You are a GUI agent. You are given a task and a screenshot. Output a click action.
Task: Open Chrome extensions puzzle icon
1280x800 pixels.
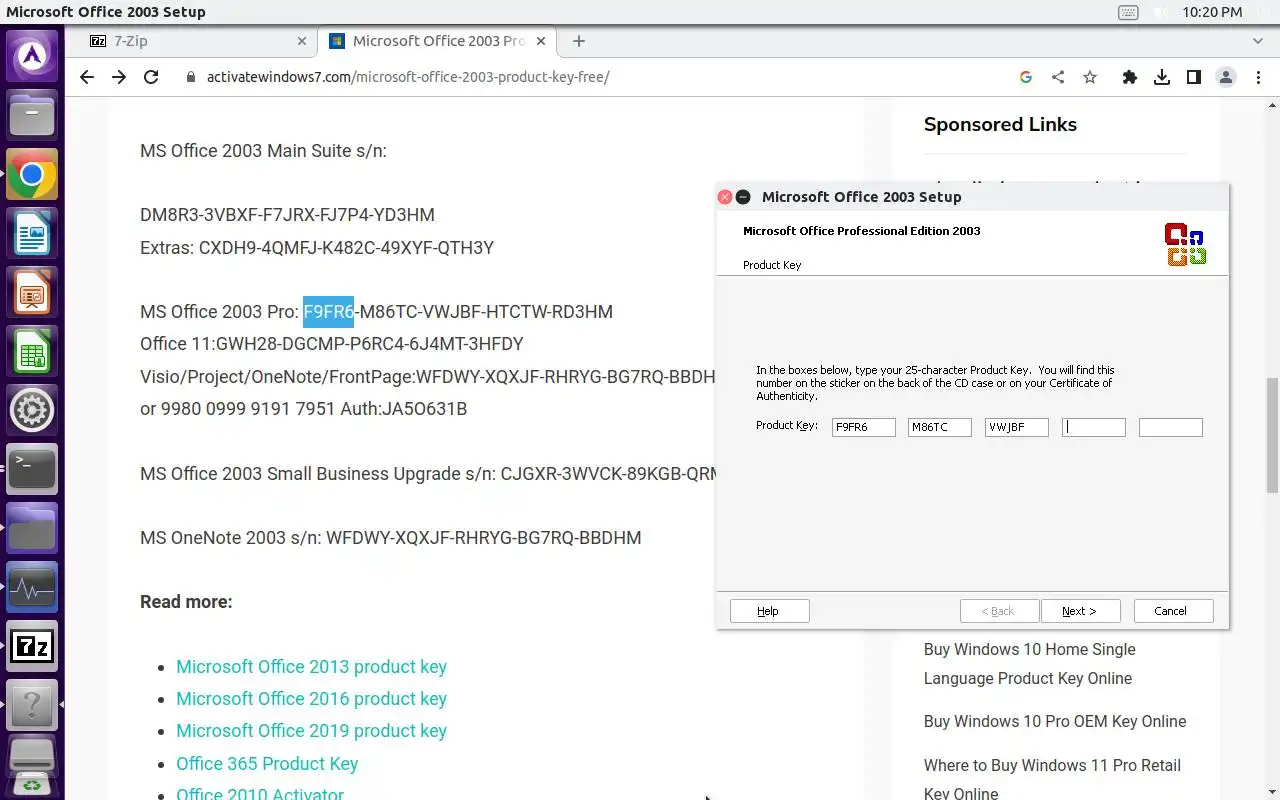(x=1130, y=77)
